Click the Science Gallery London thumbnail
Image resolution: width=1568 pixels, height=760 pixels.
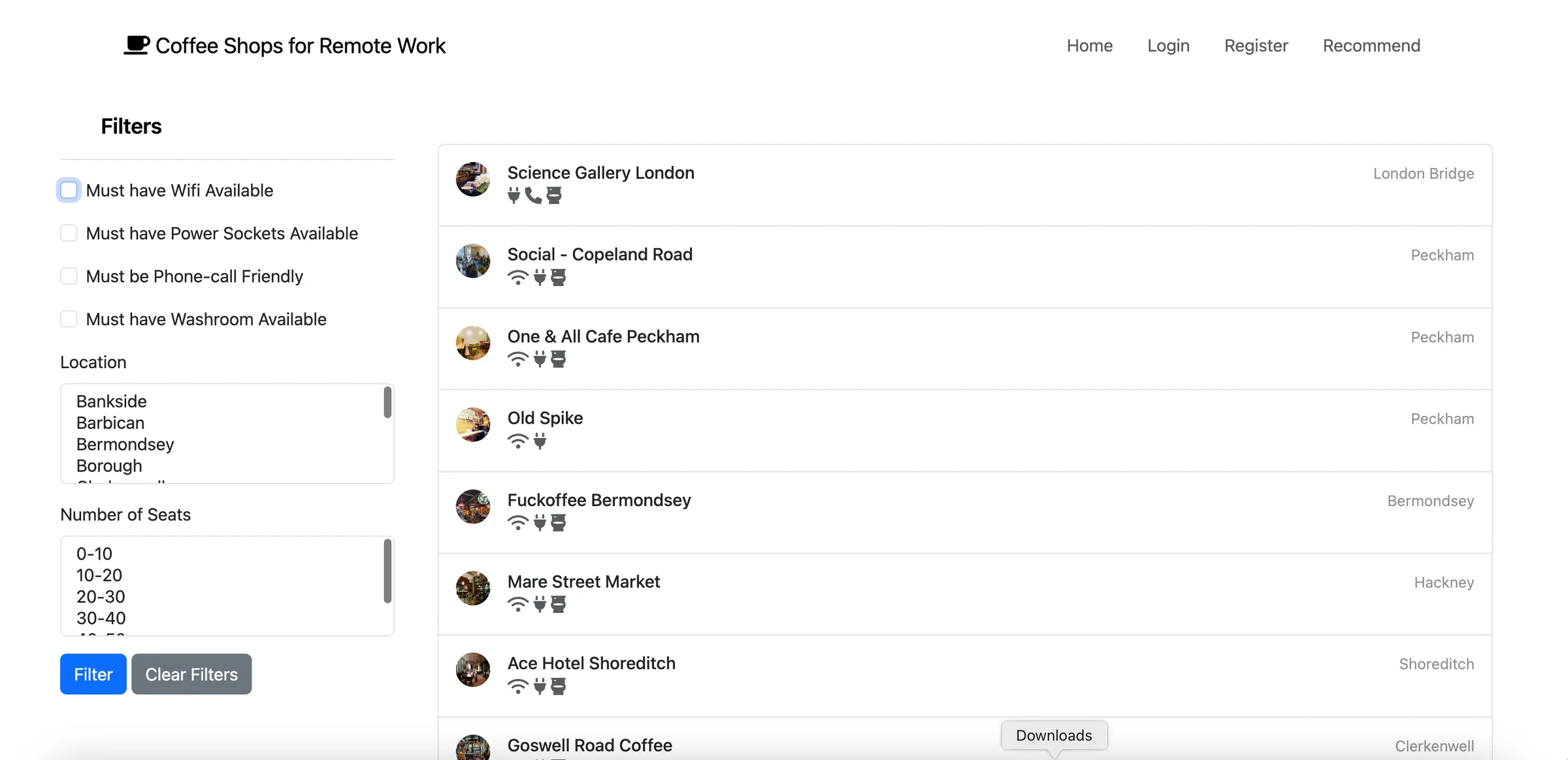[472, 180]
